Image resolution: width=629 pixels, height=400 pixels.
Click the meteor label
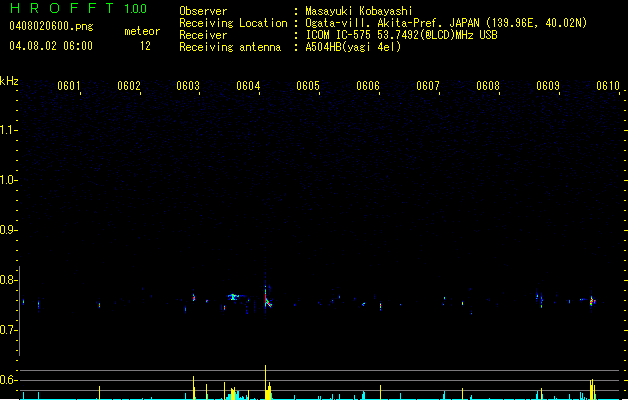point(142,31)
